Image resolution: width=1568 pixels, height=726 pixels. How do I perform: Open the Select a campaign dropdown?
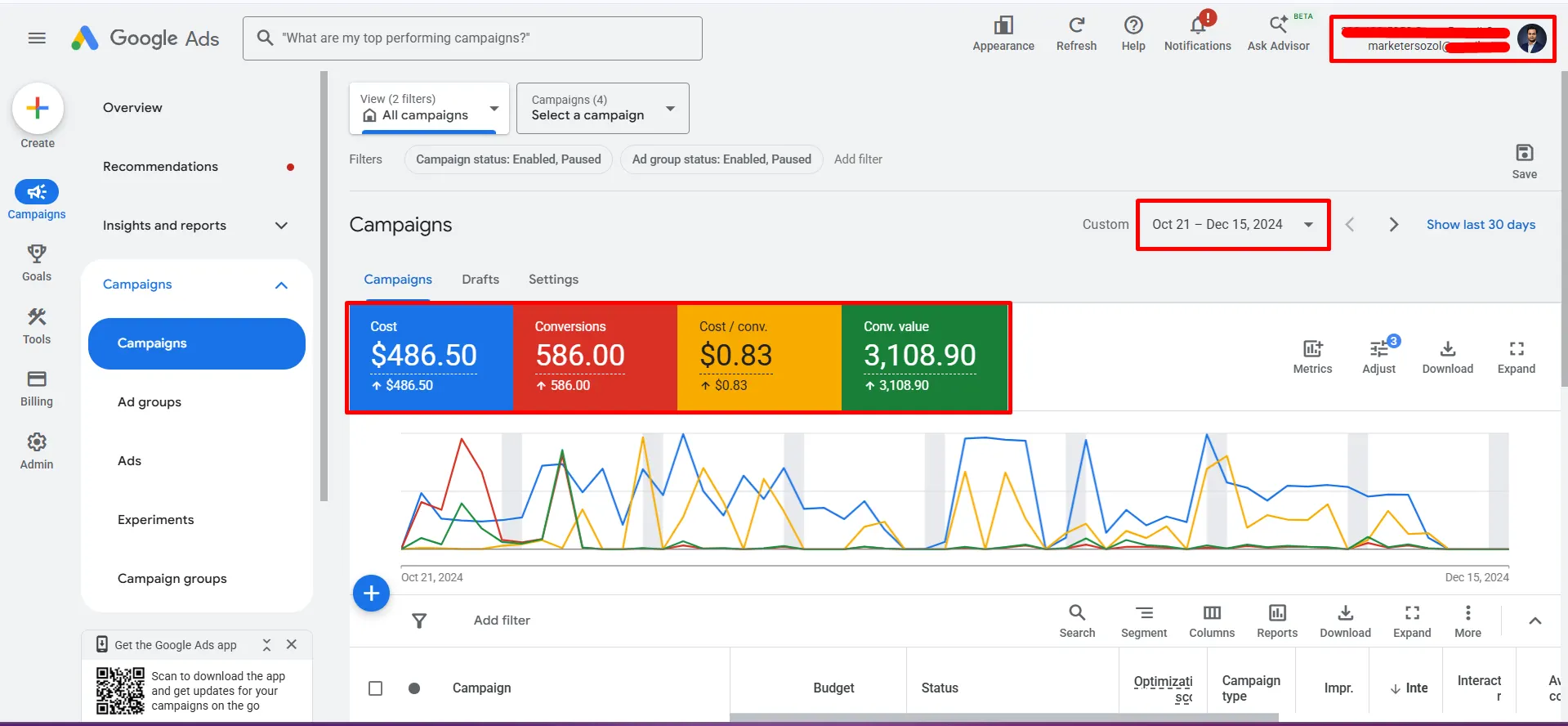[x=603, y=108]
